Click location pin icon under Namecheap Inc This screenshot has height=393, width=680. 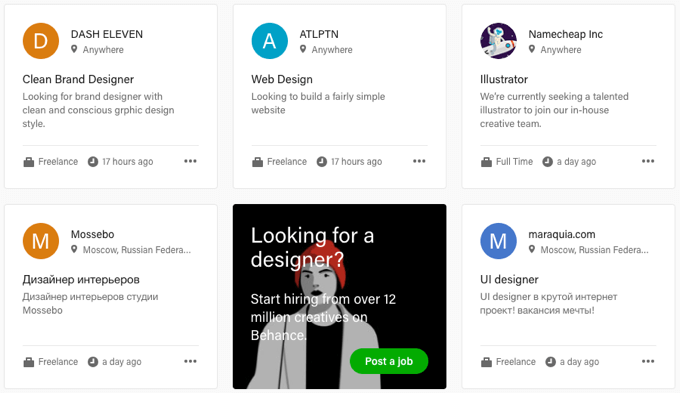pos(532,49)
